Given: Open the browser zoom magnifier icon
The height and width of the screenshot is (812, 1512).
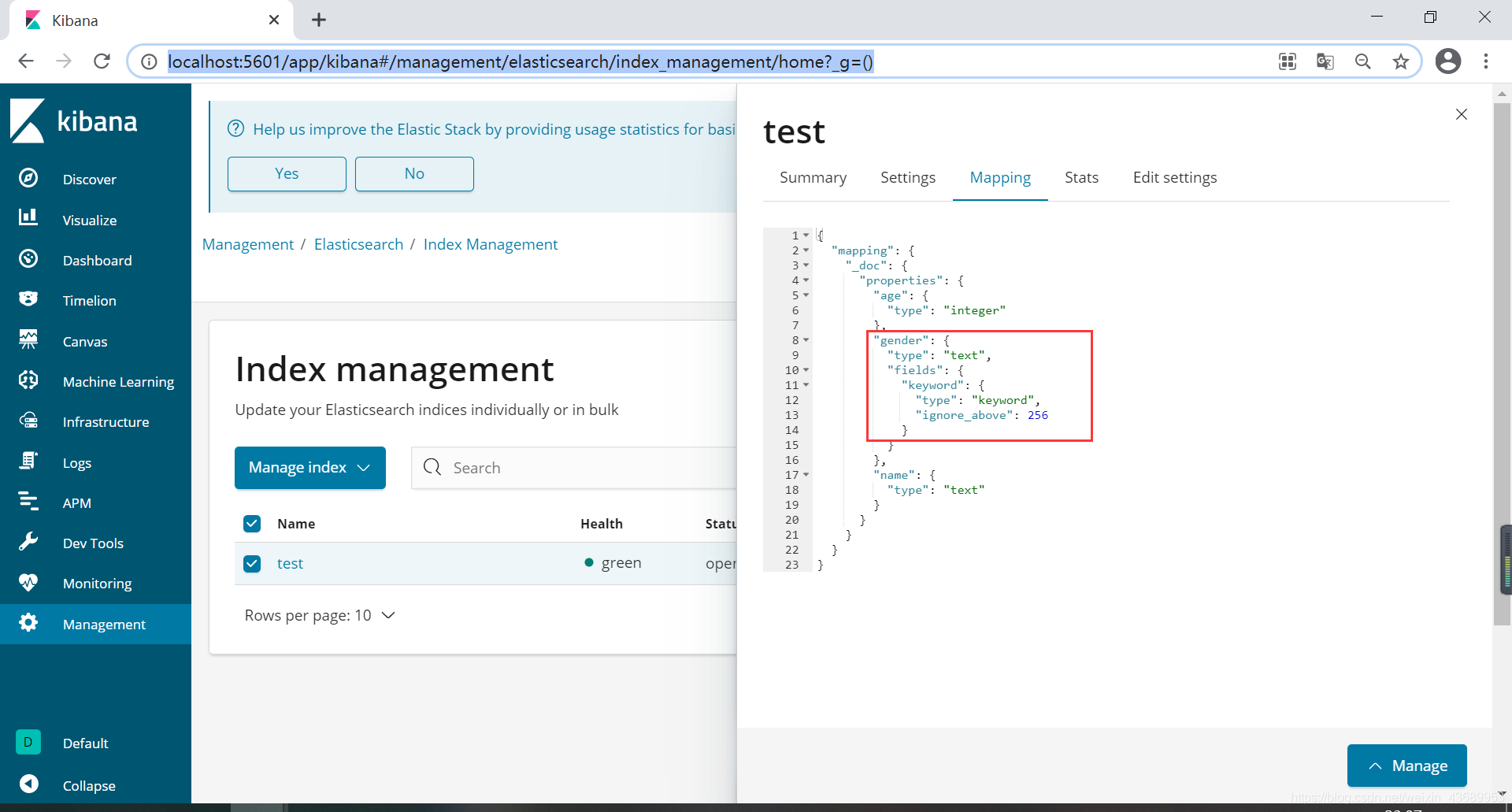Looking at the screenshot, I should pyautogui.click(x=1363, y=61).
